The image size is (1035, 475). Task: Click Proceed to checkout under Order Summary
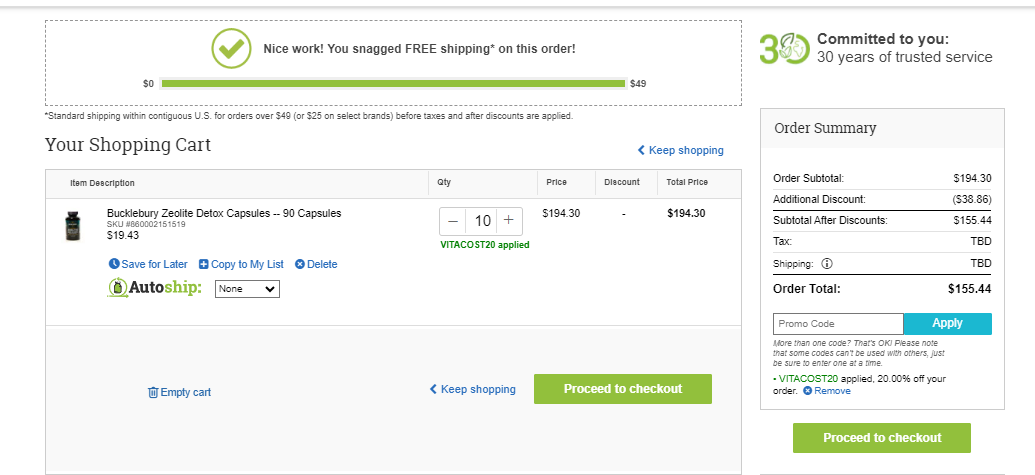tap(882, 438)
